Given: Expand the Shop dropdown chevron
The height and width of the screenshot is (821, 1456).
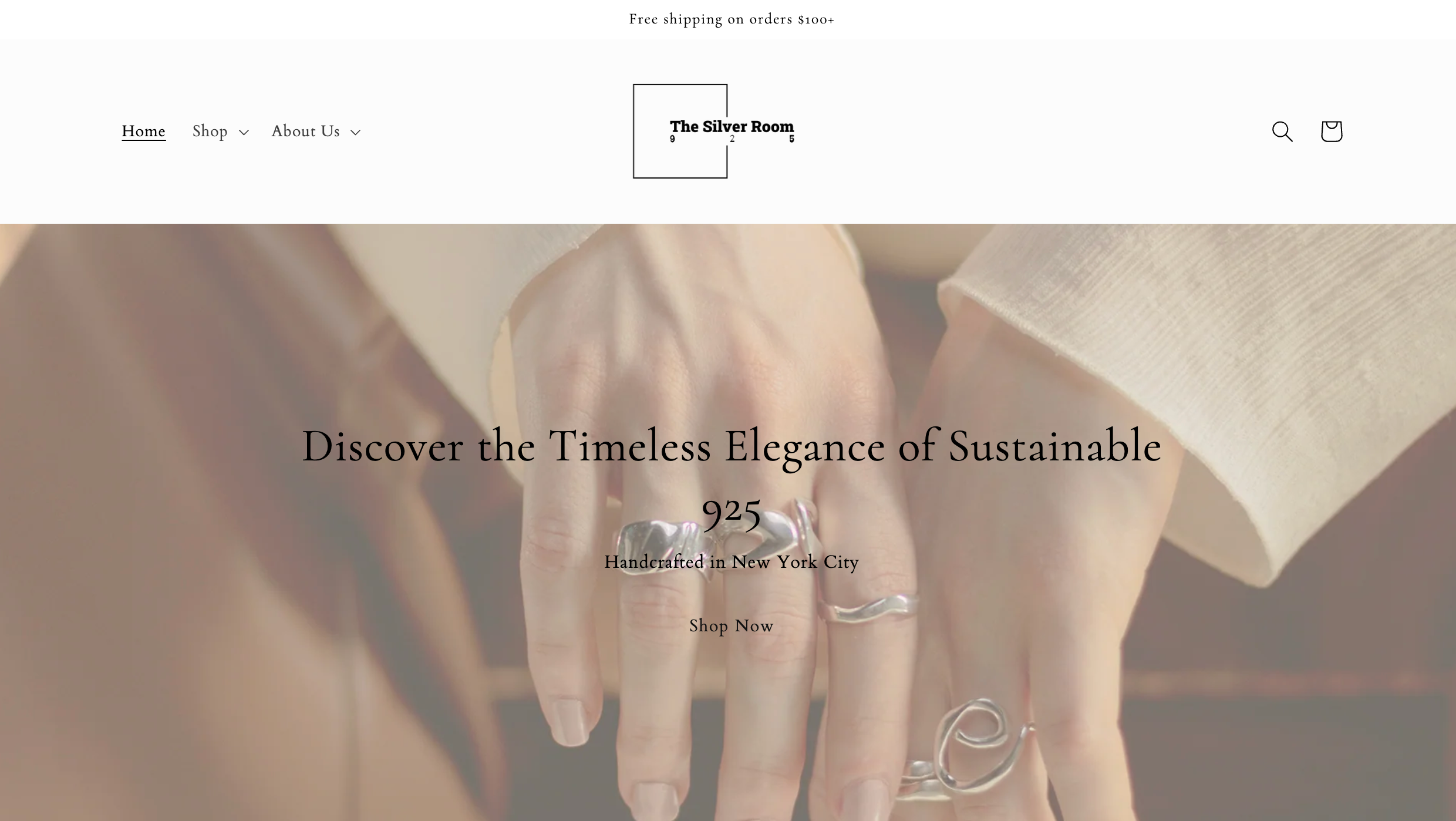Looking at the screenshot, I should [x=244, y=132].
